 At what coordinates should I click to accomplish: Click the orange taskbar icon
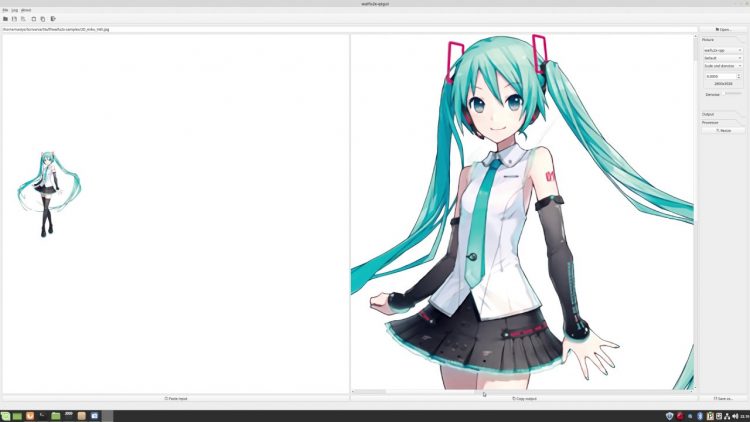(30, 416)
